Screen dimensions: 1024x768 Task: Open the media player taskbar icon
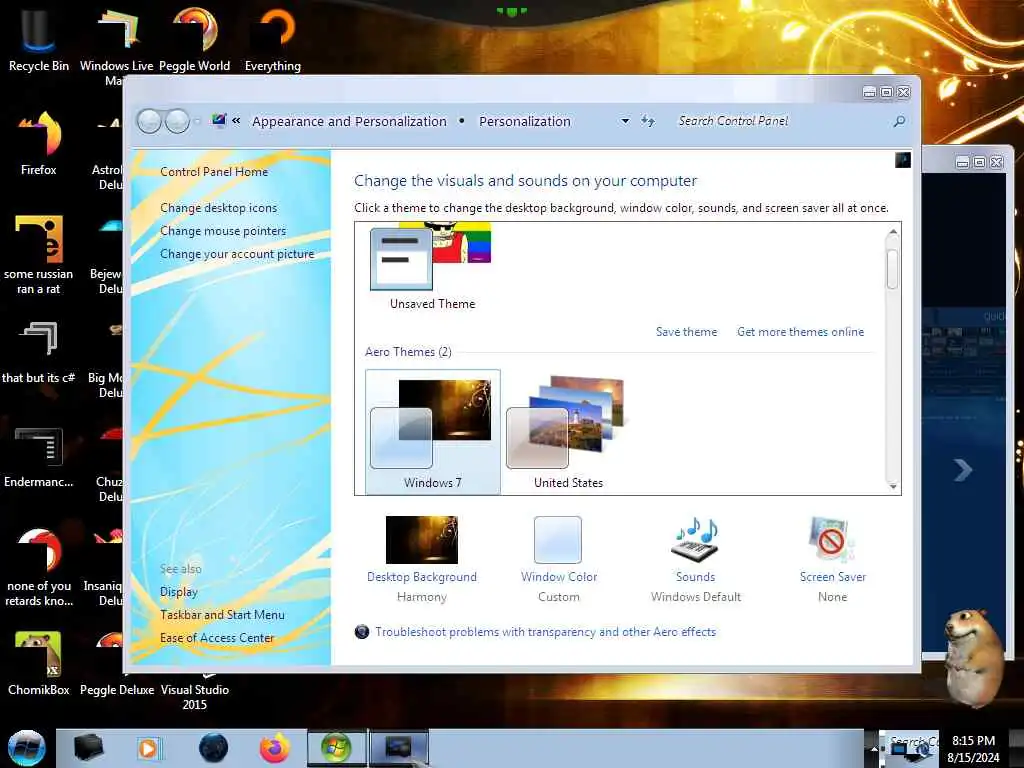(x=148, y=748)
